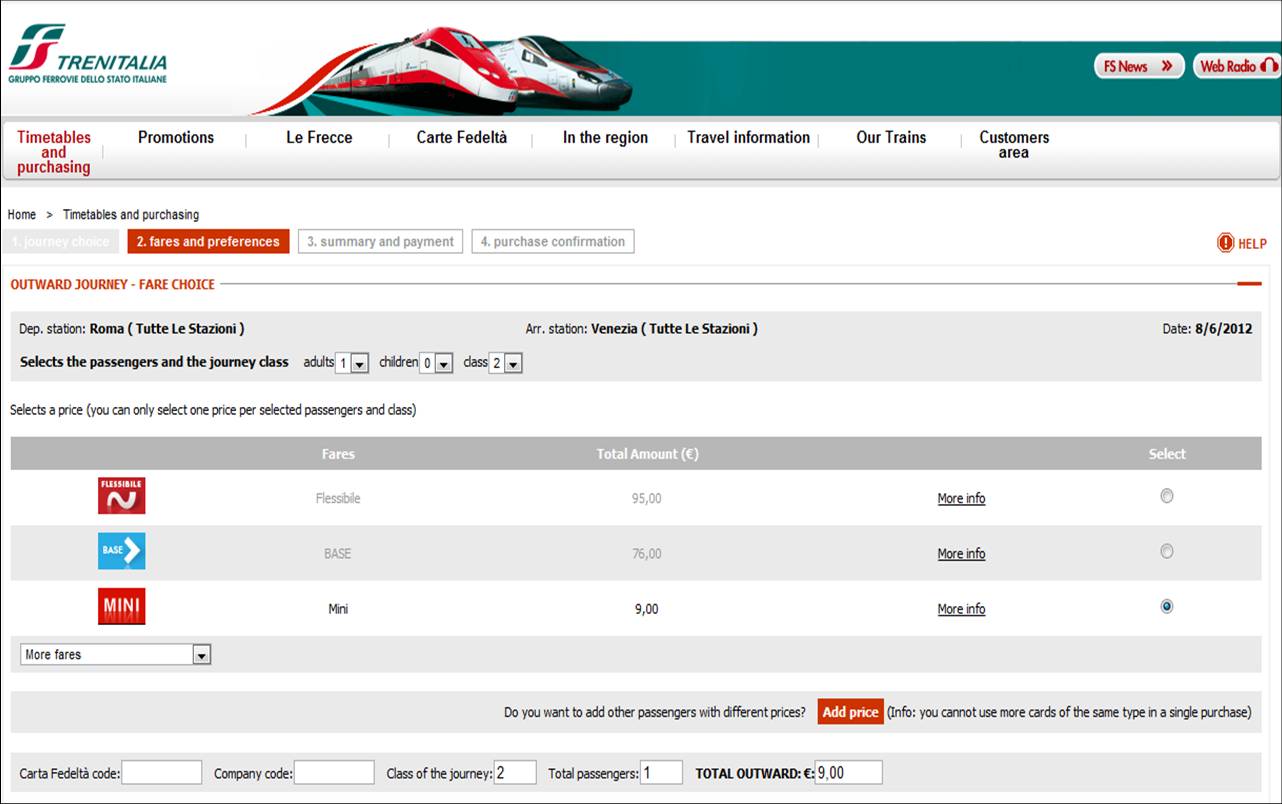Open More info for Flessibile fare
This screenshot has width=1282, height=804.
[x=961, y=499]
